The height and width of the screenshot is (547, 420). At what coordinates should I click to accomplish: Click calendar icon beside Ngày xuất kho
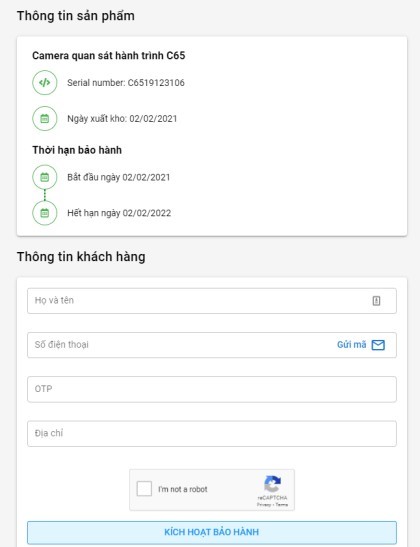pyautogui.click(x=45, y=119)
